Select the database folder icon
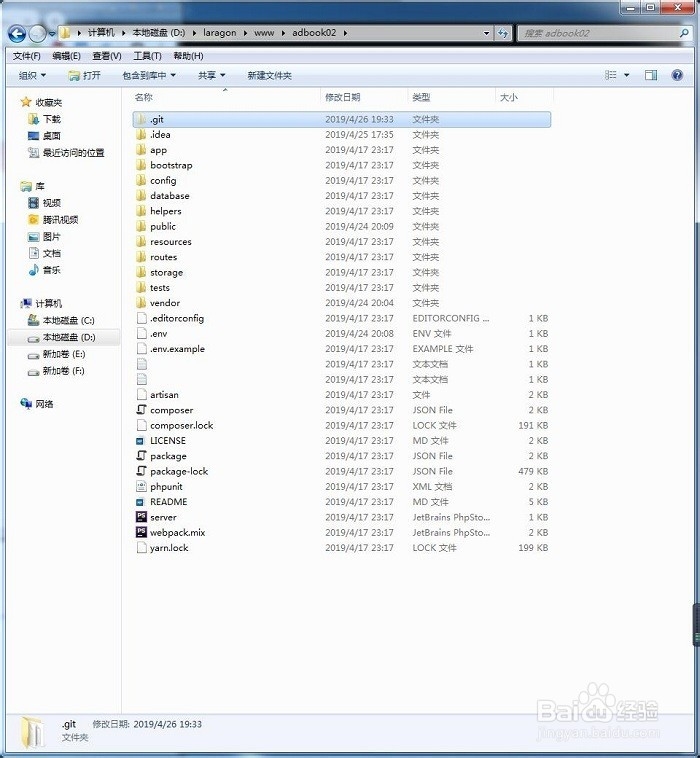 [141, 196]
